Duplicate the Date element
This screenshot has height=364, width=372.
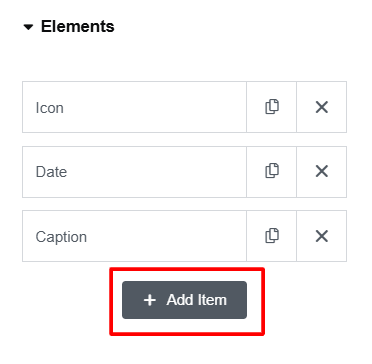pyautogui.click(x=272, y=172)
